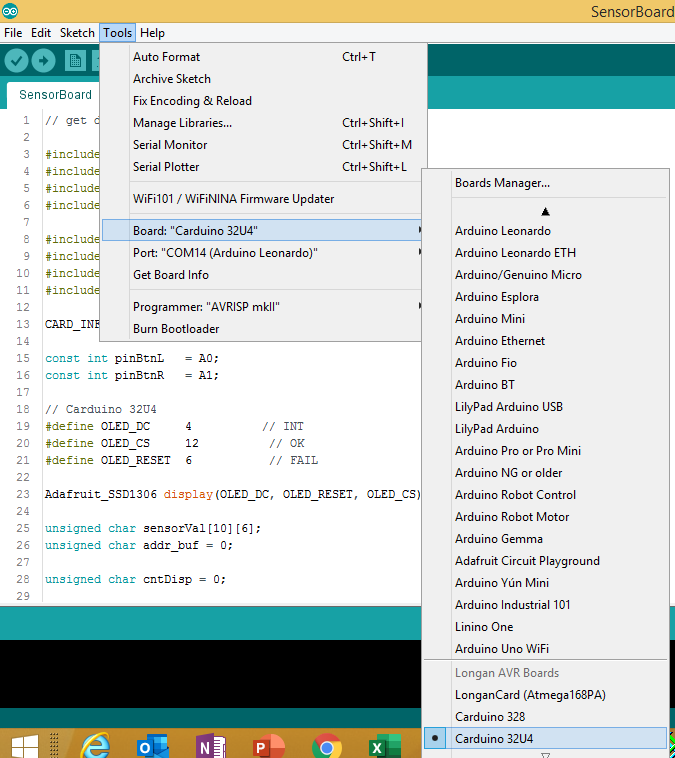Select Arduino Leonardo ETH board
675x758 pixels.
click(x=545, y=253)
